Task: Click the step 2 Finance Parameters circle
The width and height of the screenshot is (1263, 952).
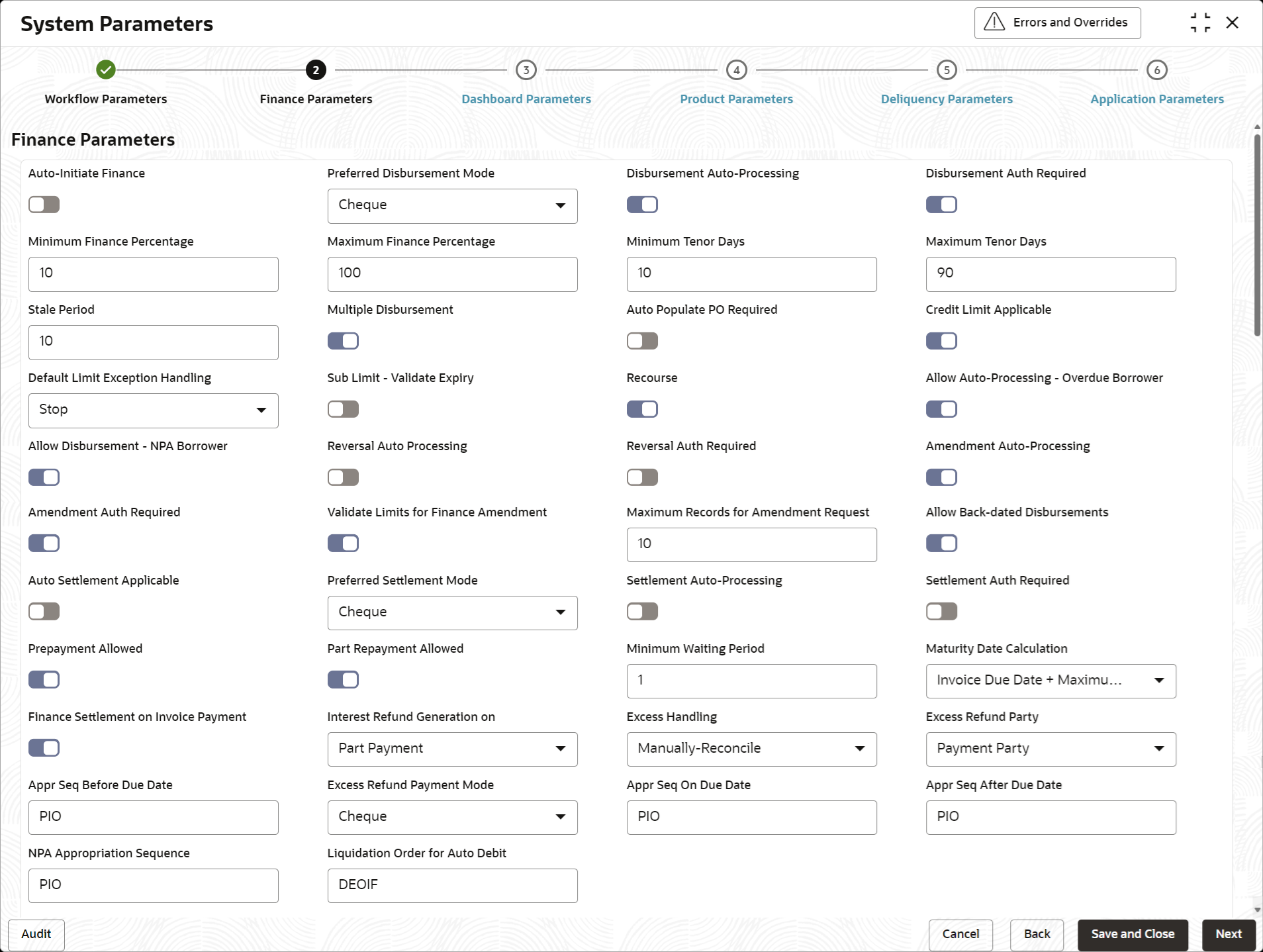Action: click(316, 70)
